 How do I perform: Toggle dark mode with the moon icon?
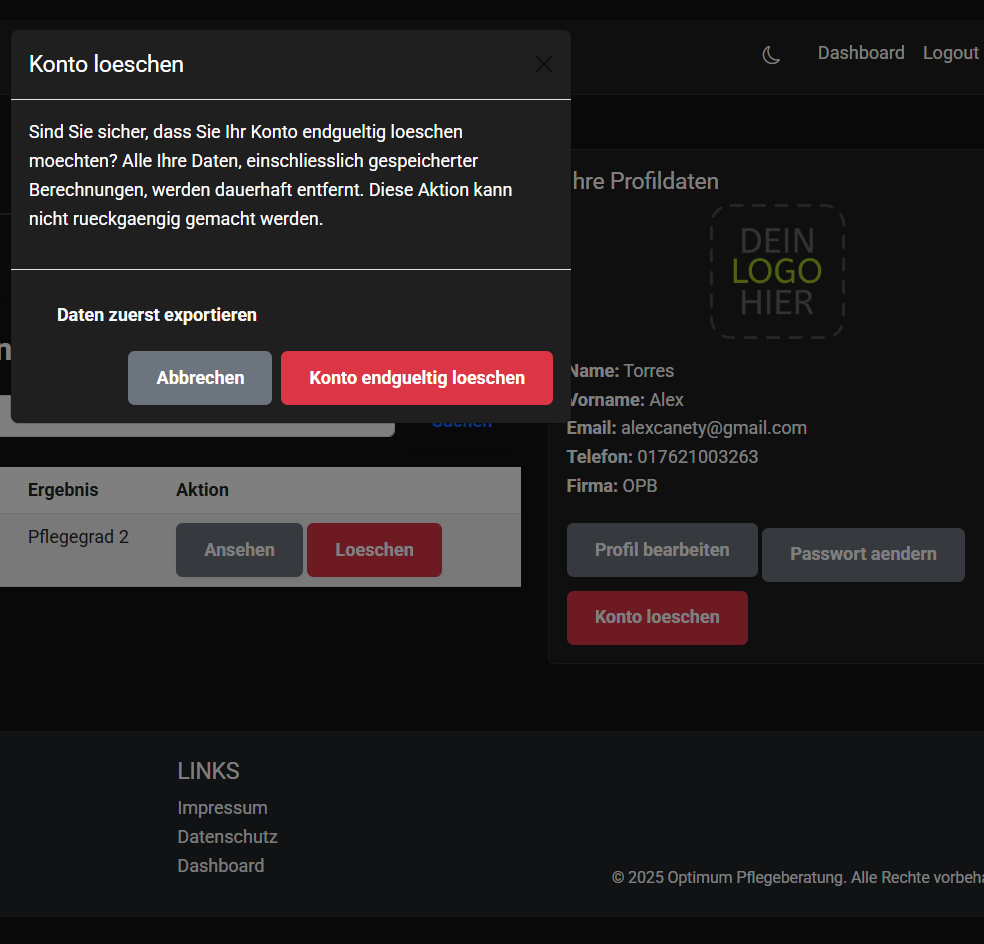(x=771, y=55)
